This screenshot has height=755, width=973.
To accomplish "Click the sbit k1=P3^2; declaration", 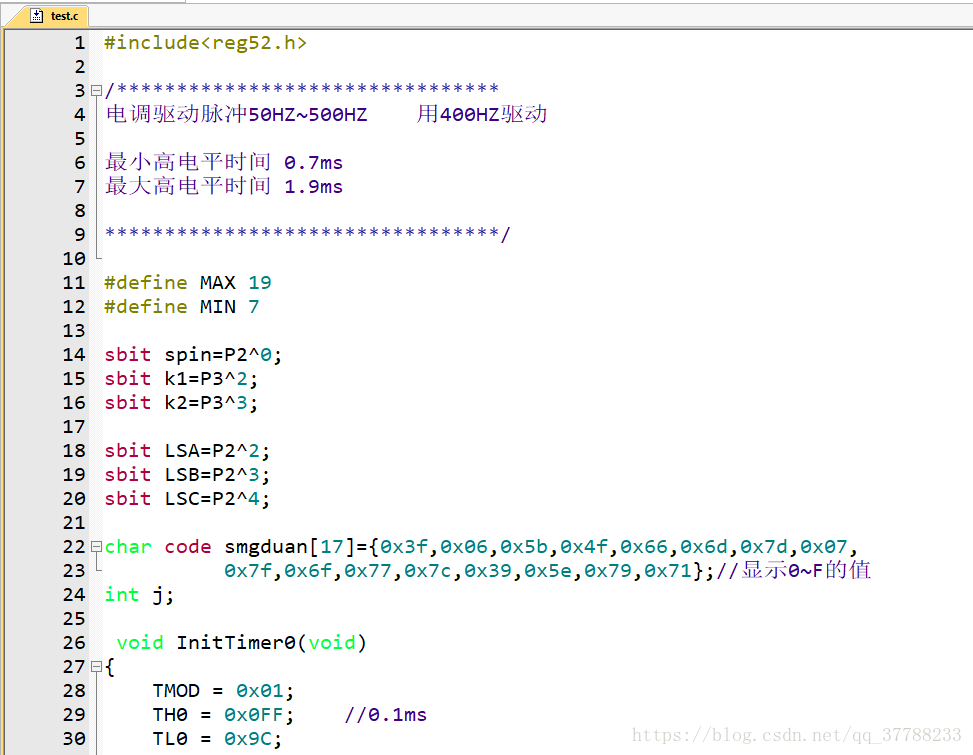I will click(x=181, y=379).
